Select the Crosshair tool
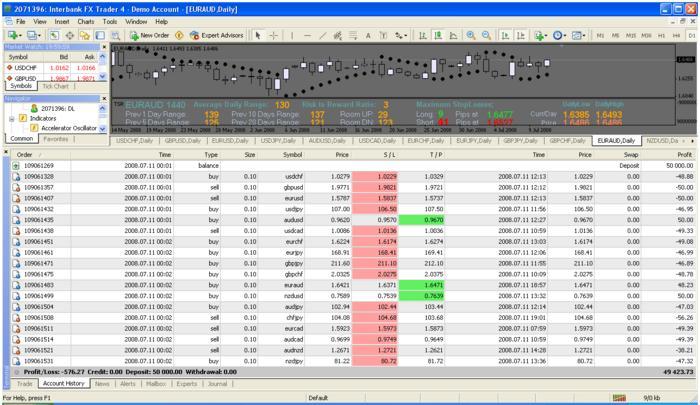Image resolution: width=700 pixels, height=405 pixels. (x=274, y=35)
